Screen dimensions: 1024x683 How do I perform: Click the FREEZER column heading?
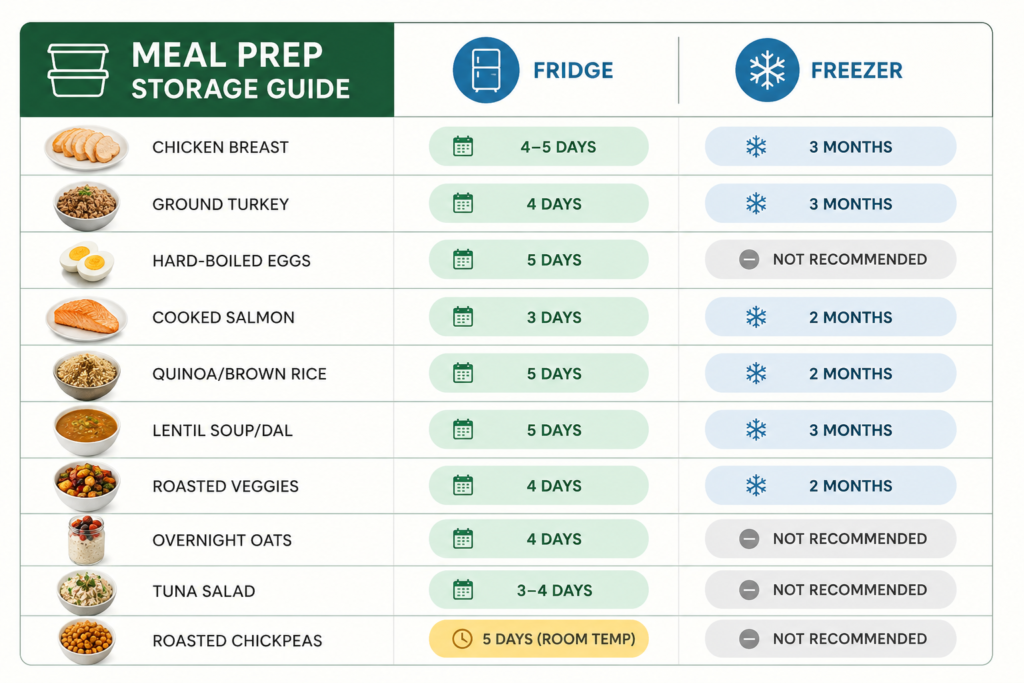click(x=856, y=71)
